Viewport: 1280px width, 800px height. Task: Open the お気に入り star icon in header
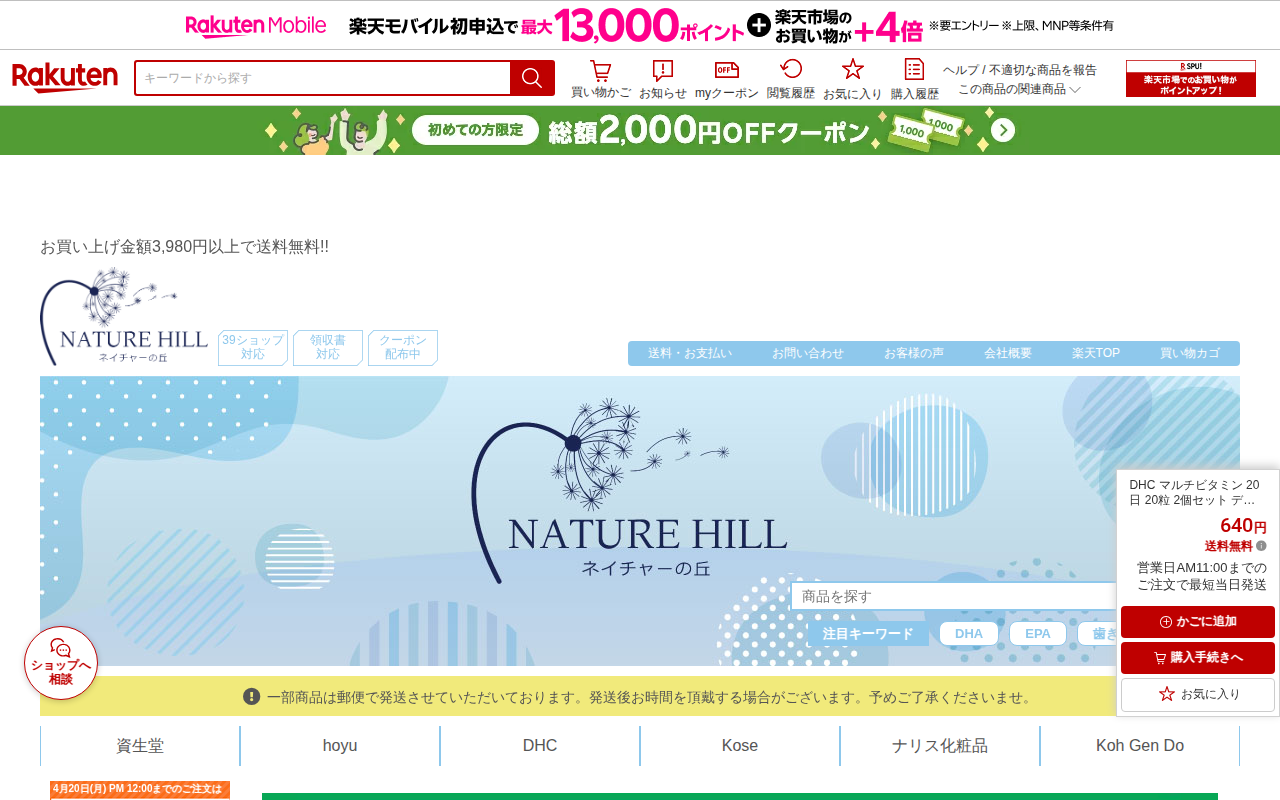pyautogui.click(x=853, y=79)
